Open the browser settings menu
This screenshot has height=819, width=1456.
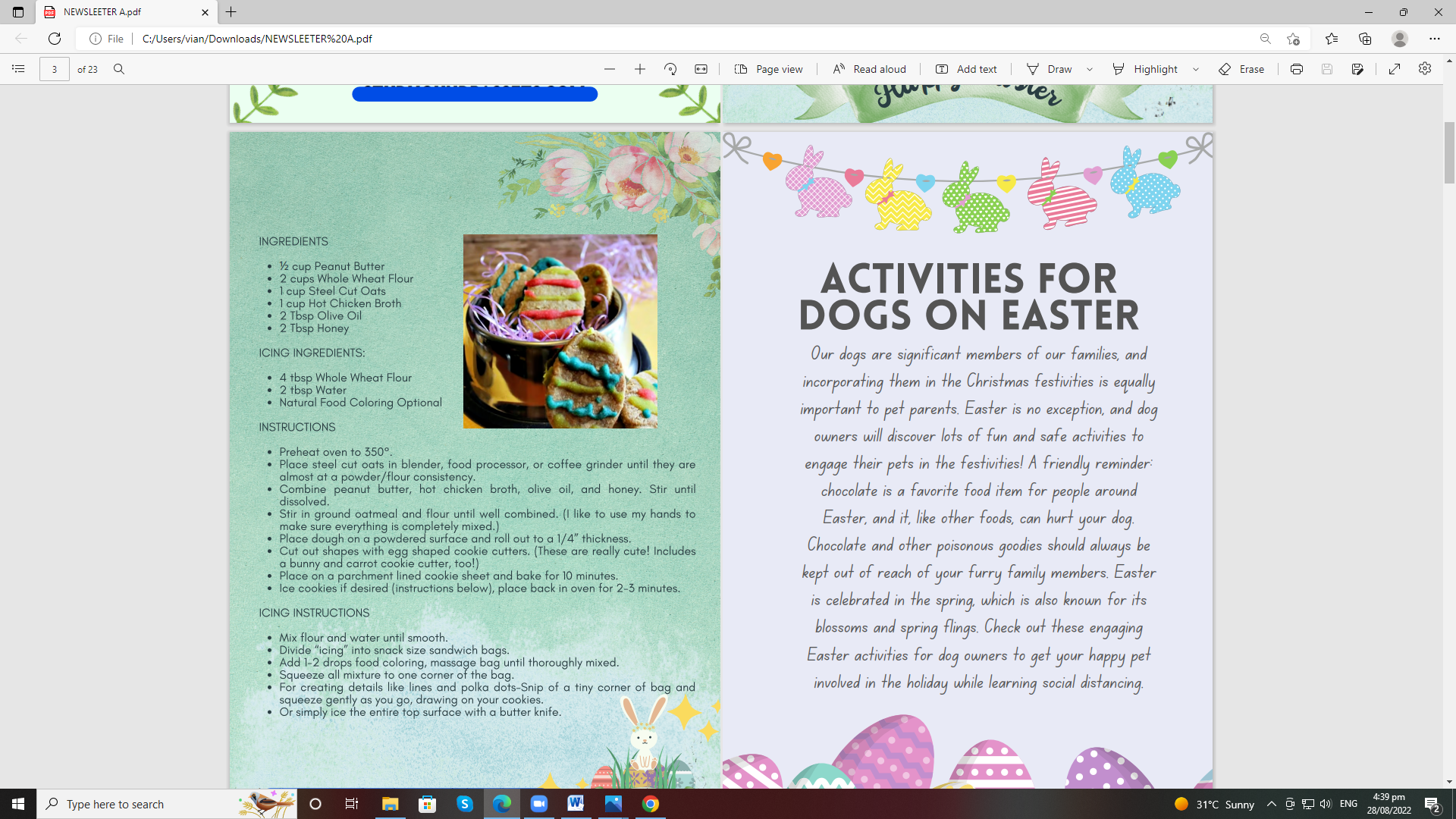pyautogui.click(x=1436, y=39)
